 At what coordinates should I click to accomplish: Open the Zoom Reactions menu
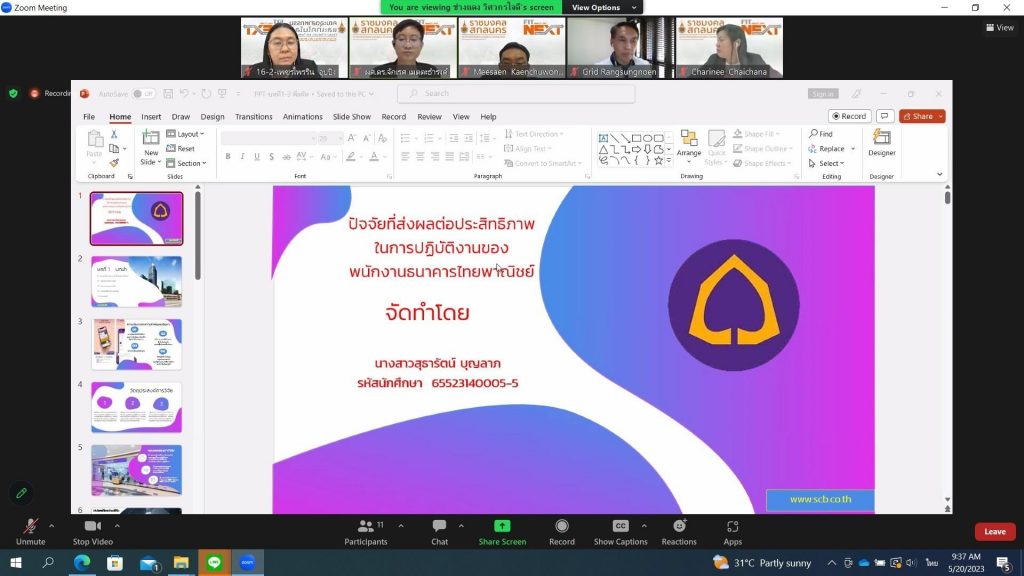[x=679, y=531]
